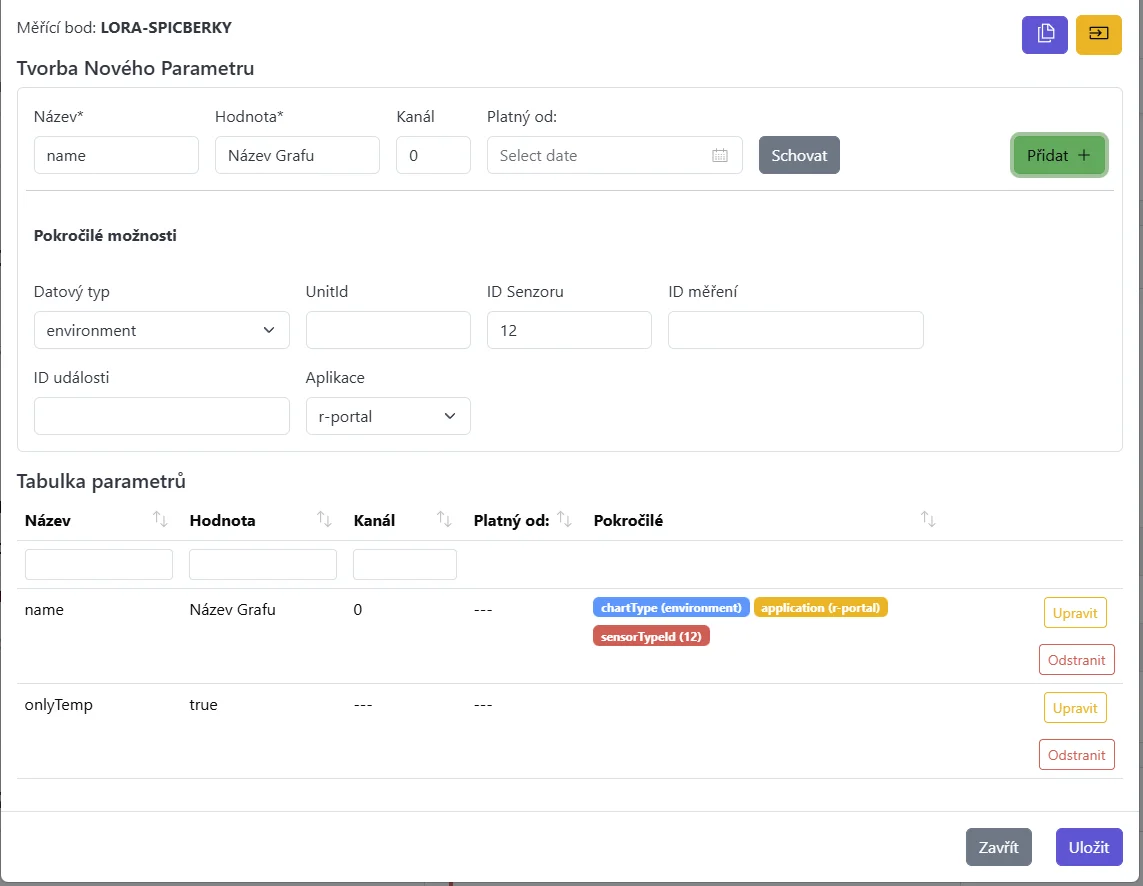Viewport: 1143px width, 886px height.
Task: Sort table by Hodnota column arrows
Action: click(x=324, y=519)
